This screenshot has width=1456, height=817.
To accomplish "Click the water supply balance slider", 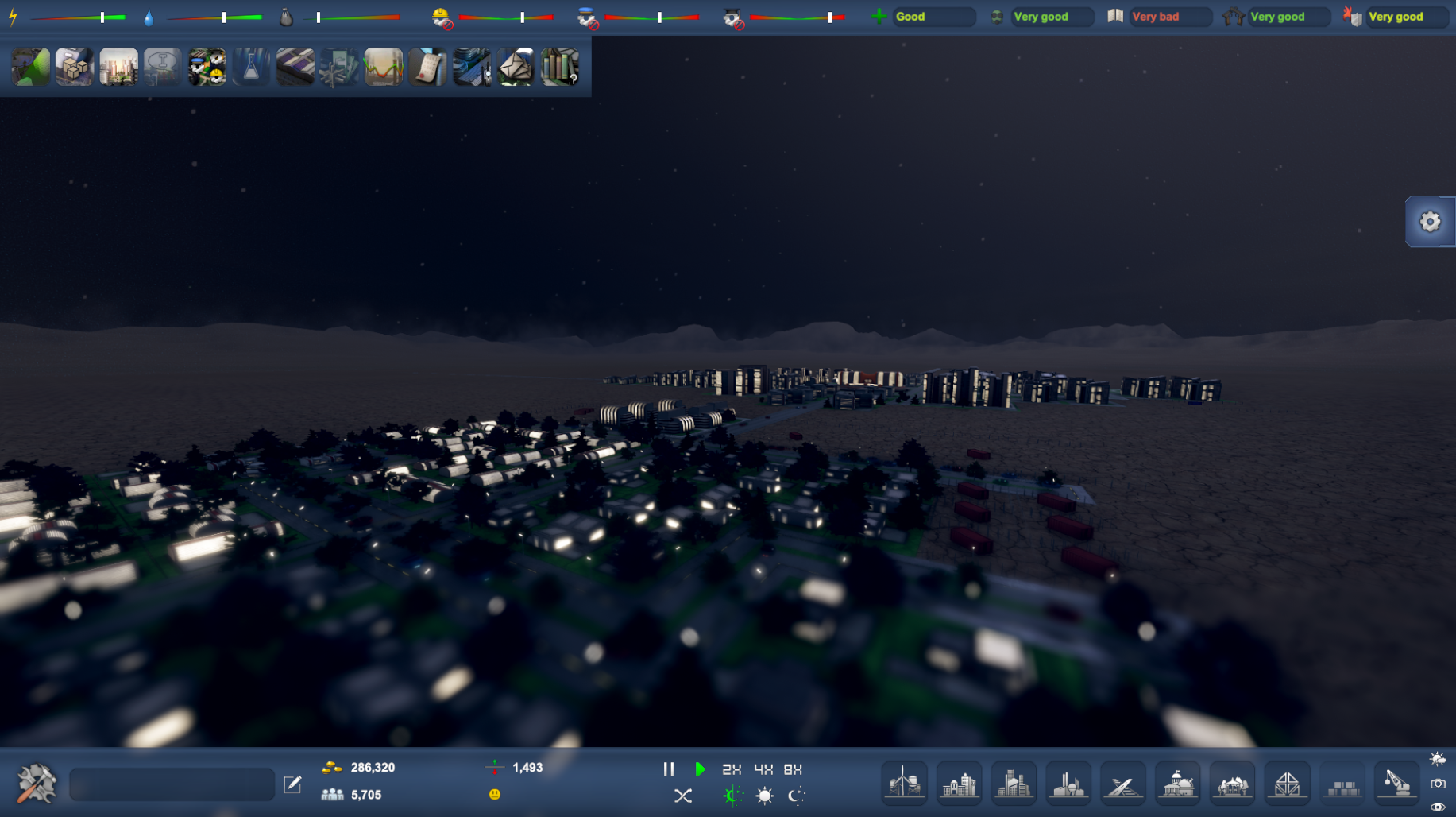I will pos(214,17).
